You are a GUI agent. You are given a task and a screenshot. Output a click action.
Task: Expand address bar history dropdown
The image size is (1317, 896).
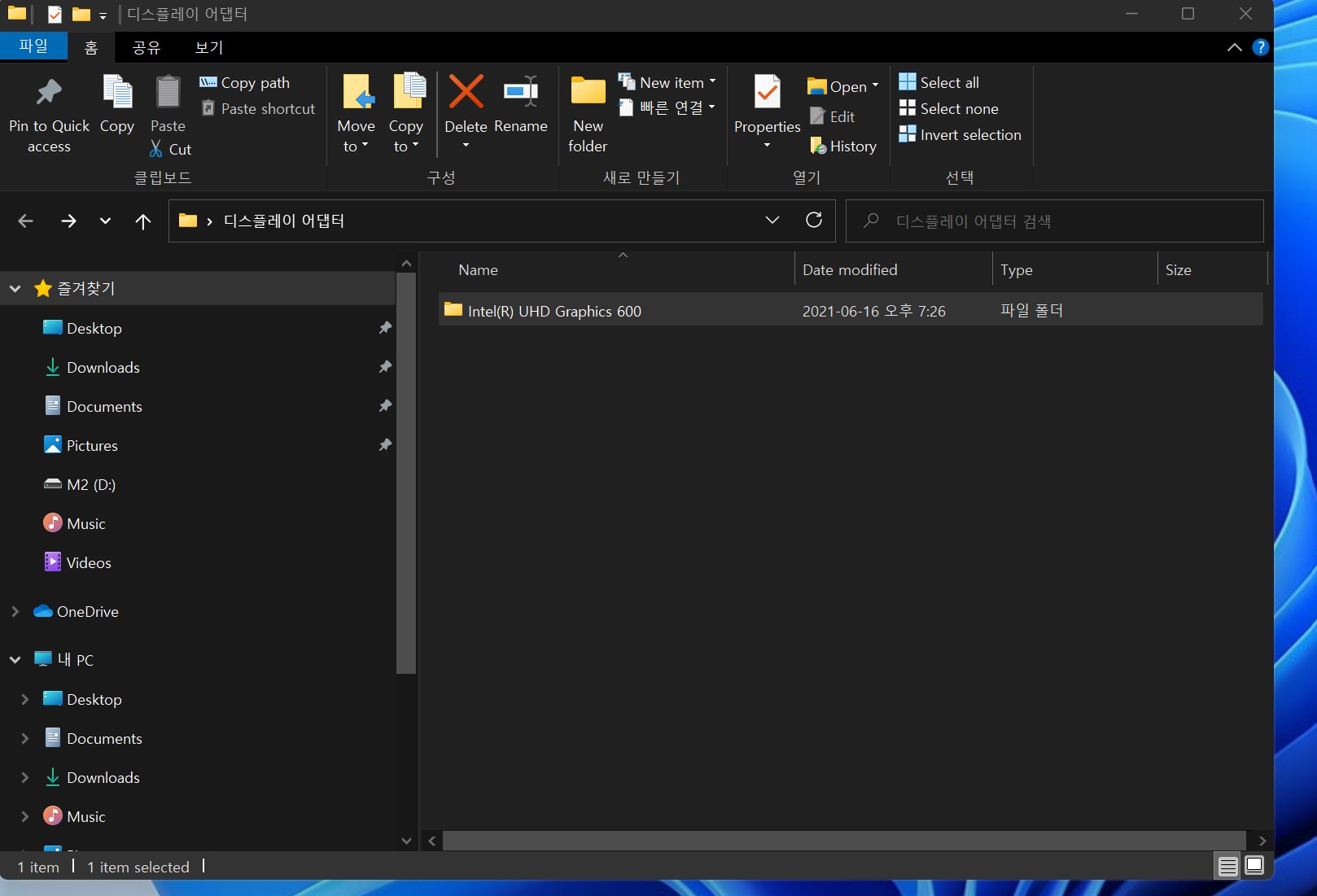pyautogui.click(x=772, y=220)
